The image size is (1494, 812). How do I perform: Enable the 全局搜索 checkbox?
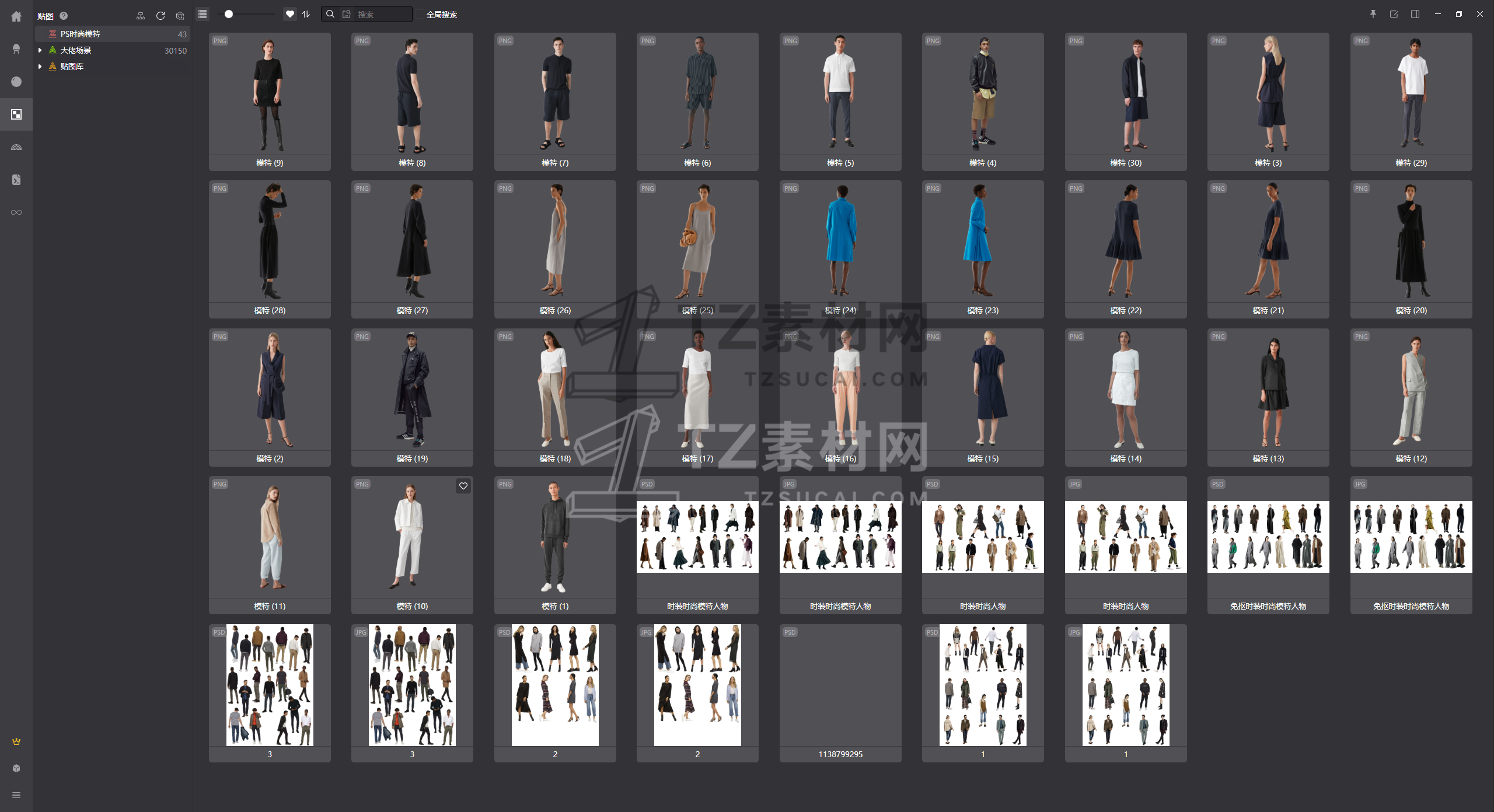click(420, 15)
